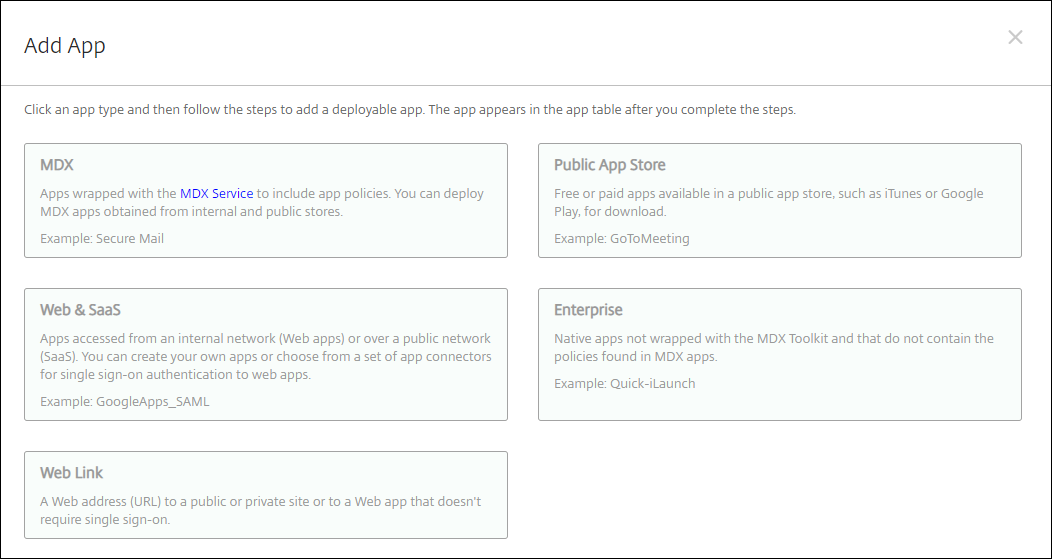The image size is (1052, 559).
Task: Click the MDX card heading
Action: 57,165
